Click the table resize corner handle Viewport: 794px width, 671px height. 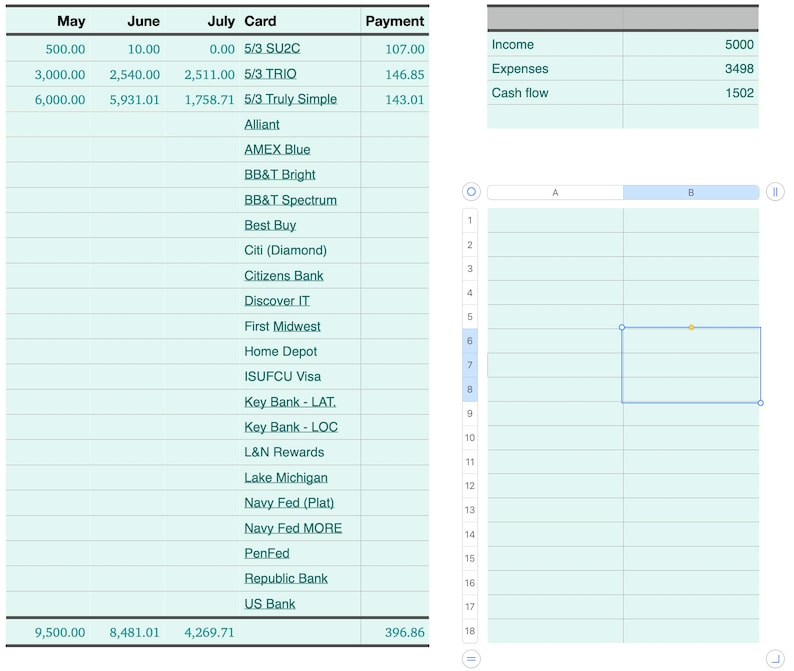(775, 659)
